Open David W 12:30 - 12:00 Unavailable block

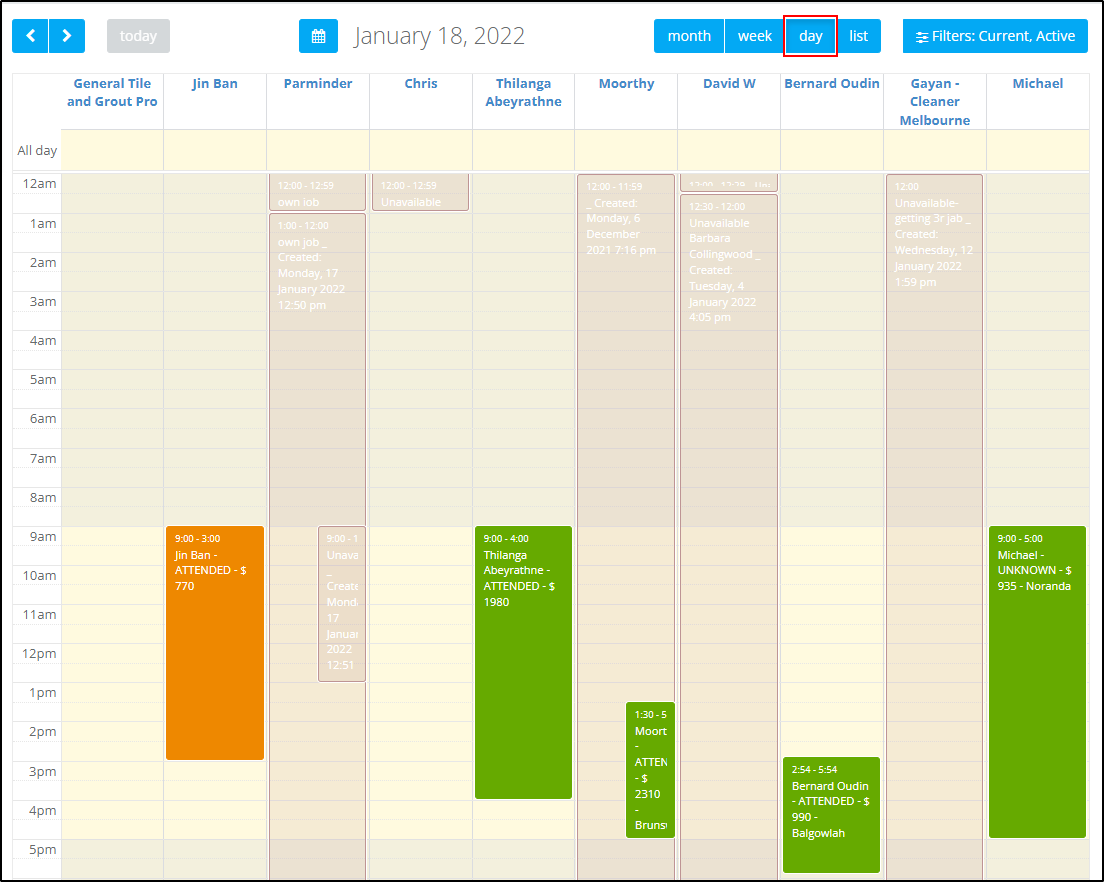point(729,535)
